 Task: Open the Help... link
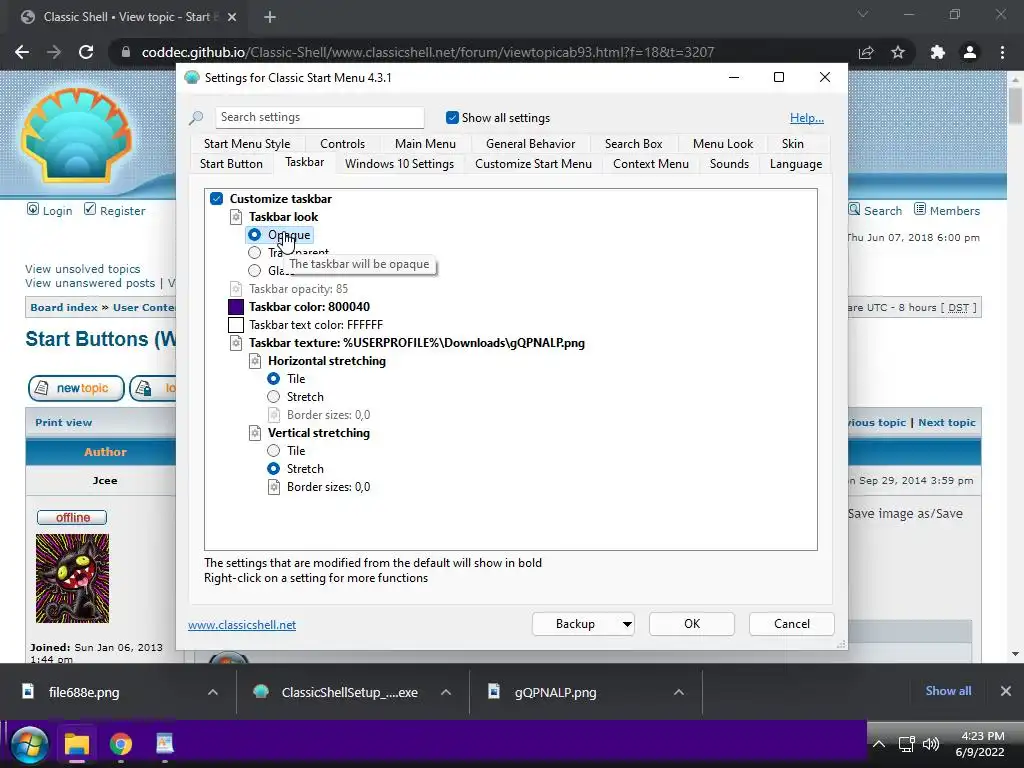(x=807, y=118)
